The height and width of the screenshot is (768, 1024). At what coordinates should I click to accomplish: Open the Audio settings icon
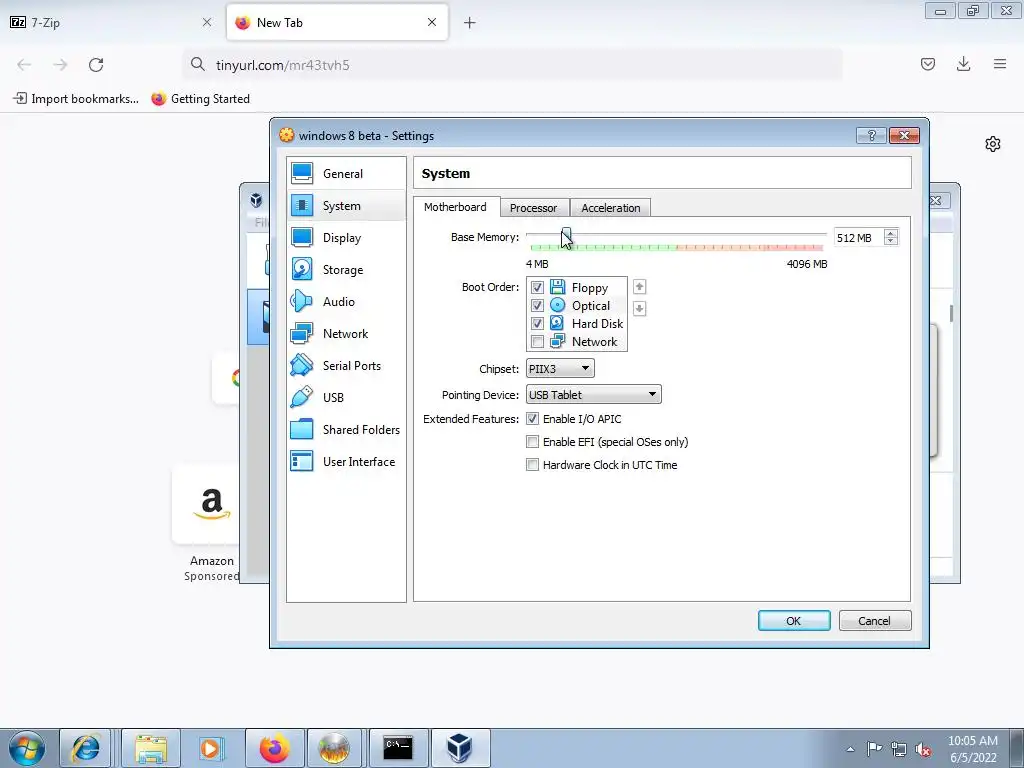click(302, 301)
